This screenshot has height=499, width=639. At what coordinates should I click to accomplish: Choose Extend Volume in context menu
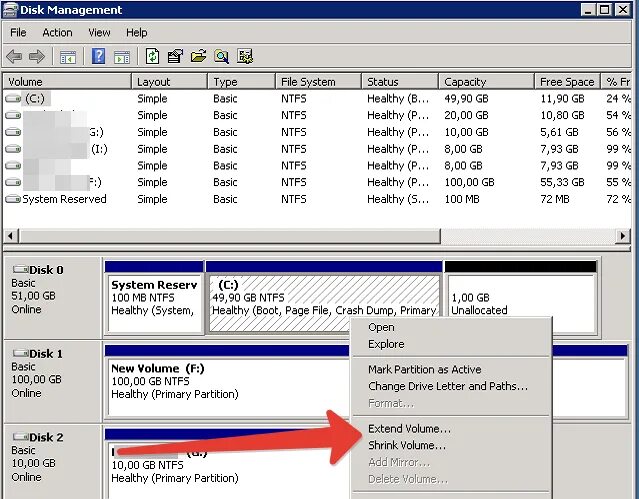(x=451, y=429)
